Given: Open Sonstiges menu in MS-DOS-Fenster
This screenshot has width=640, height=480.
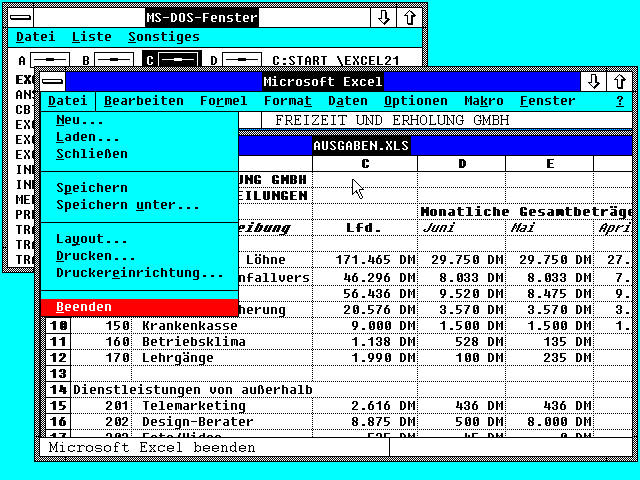Looking at the screenshot, I should tap(164, 37).
